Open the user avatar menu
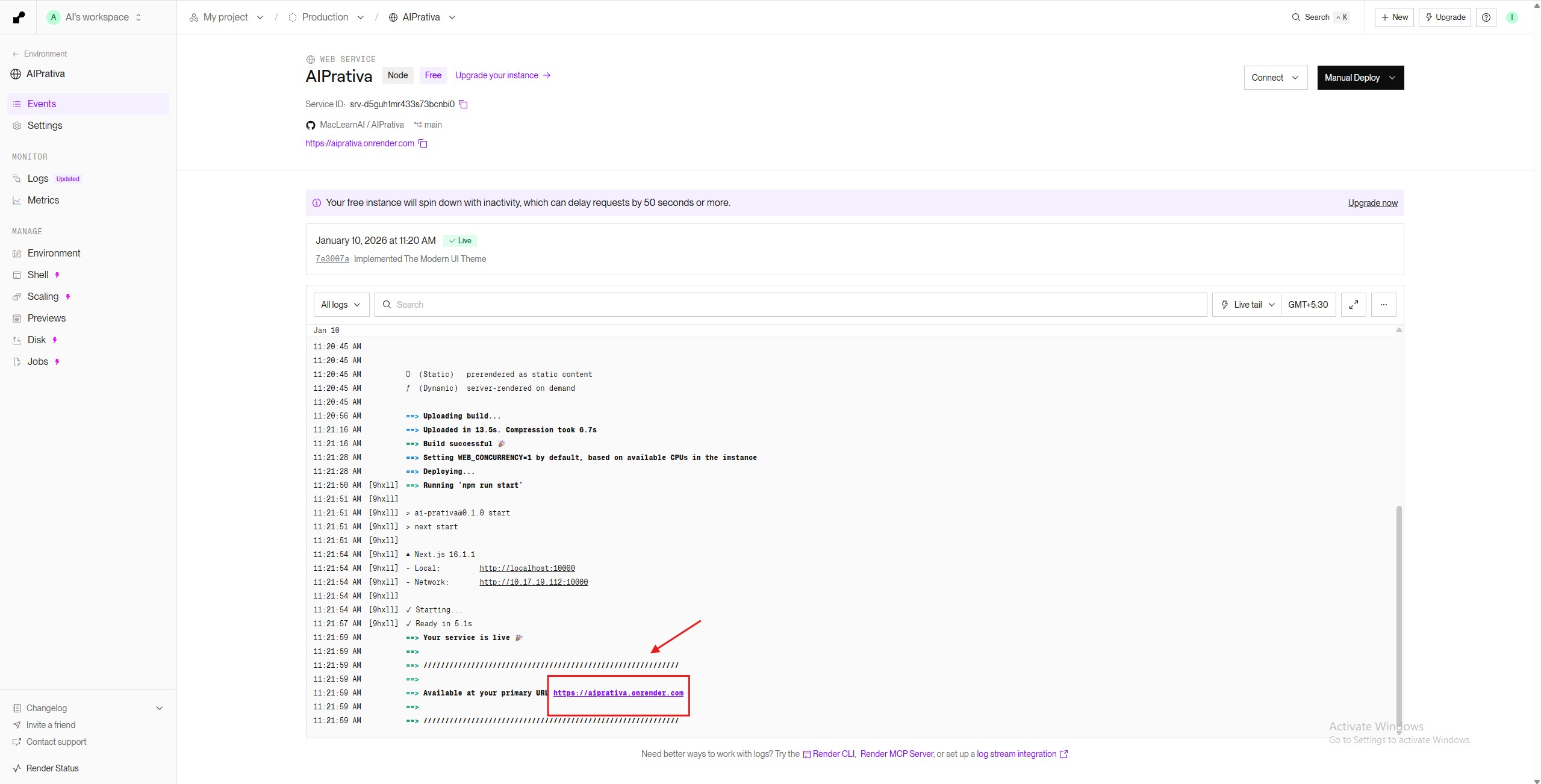The width and height of the screenshot is (1541, 784). [1511, 17]
